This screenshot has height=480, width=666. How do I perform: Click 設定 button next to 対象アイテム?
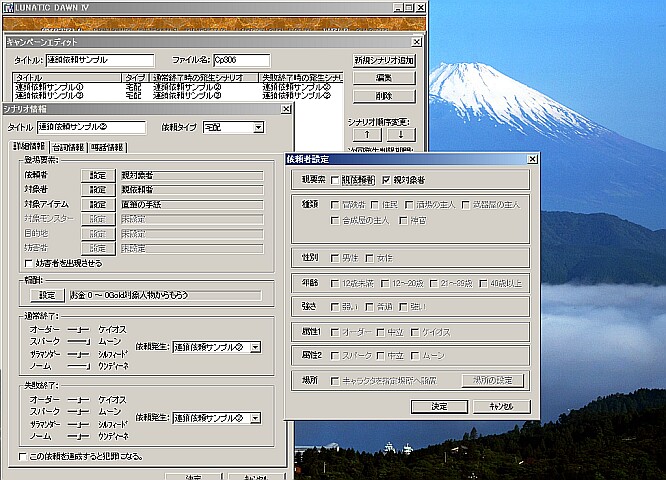(x=98, y=204)
